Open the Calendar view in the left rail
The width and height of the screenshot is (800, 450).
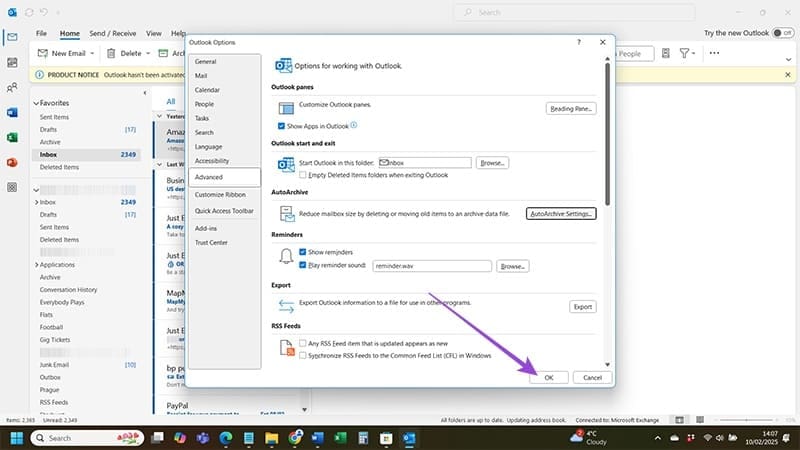pos(12,62)
